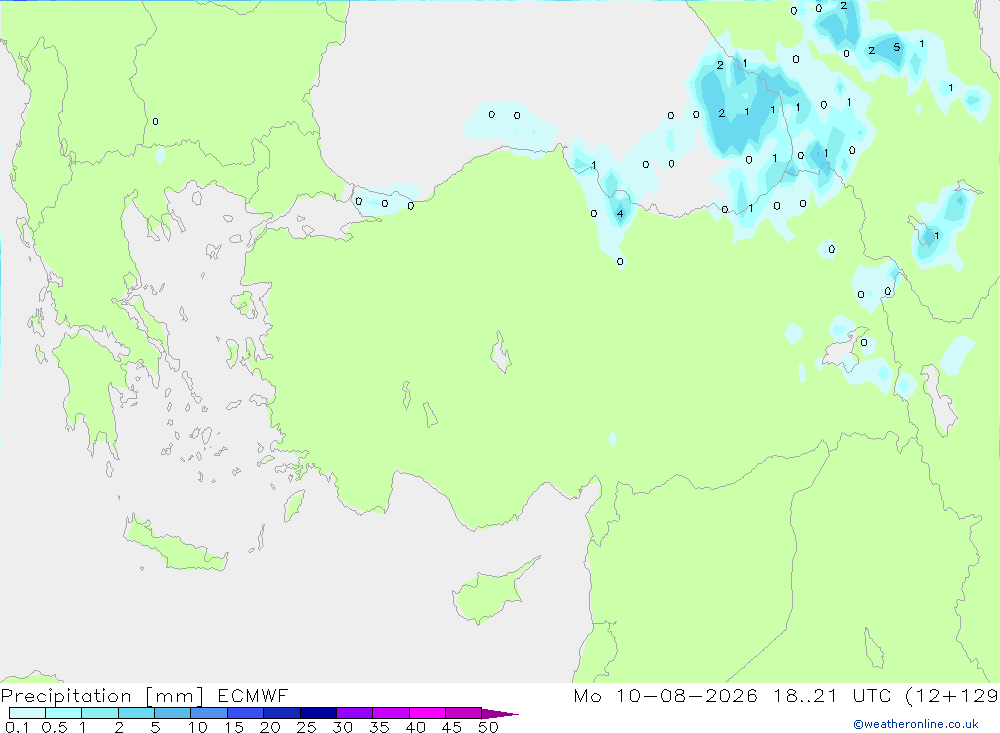Click the precipitation value "4" on the map
The height and width of the screenshot is (733, 1000).
[x=620, y=214]
